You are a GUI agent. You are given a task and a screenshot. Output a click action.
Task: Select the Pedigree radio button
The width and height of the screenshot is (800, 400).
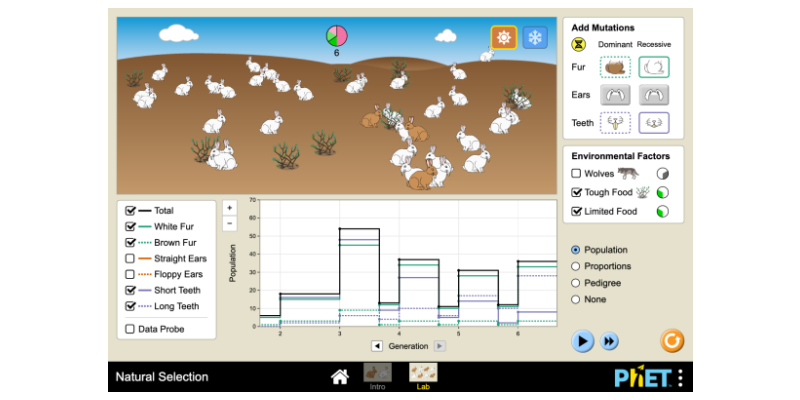click(x=575, y=284)
